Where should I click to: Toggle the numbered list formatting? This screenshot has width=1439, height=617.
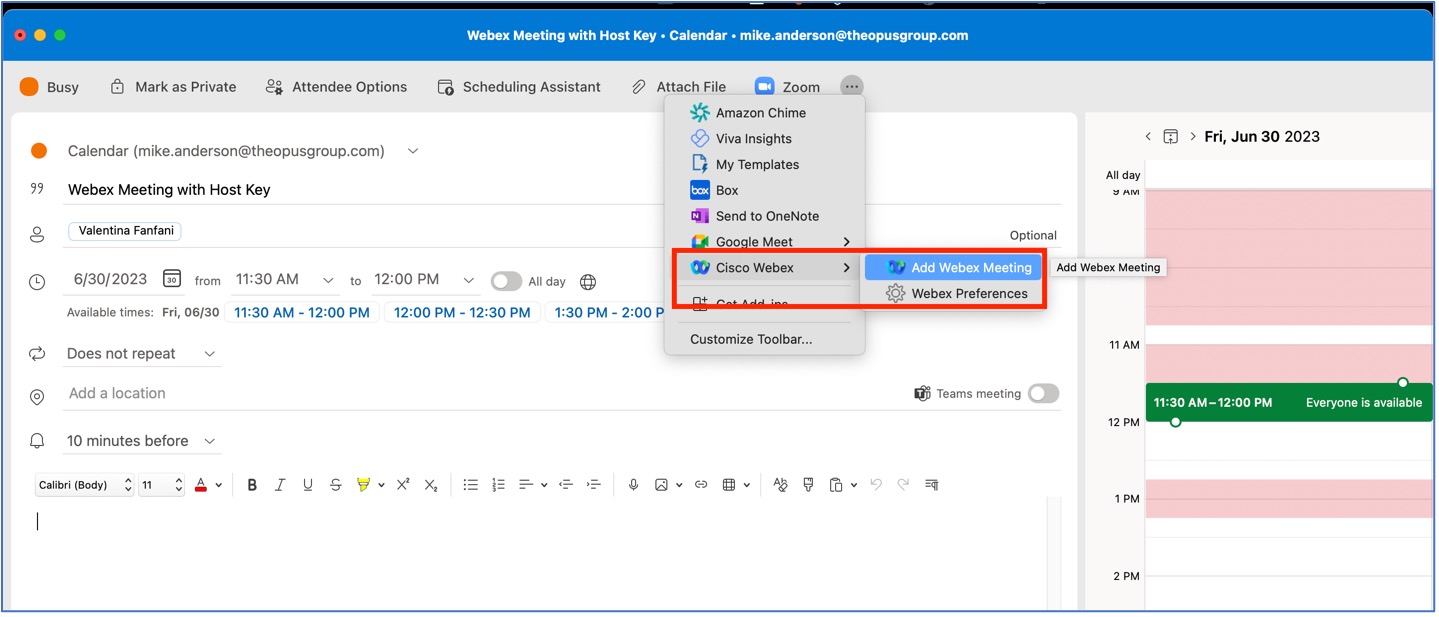pos(498,485)
